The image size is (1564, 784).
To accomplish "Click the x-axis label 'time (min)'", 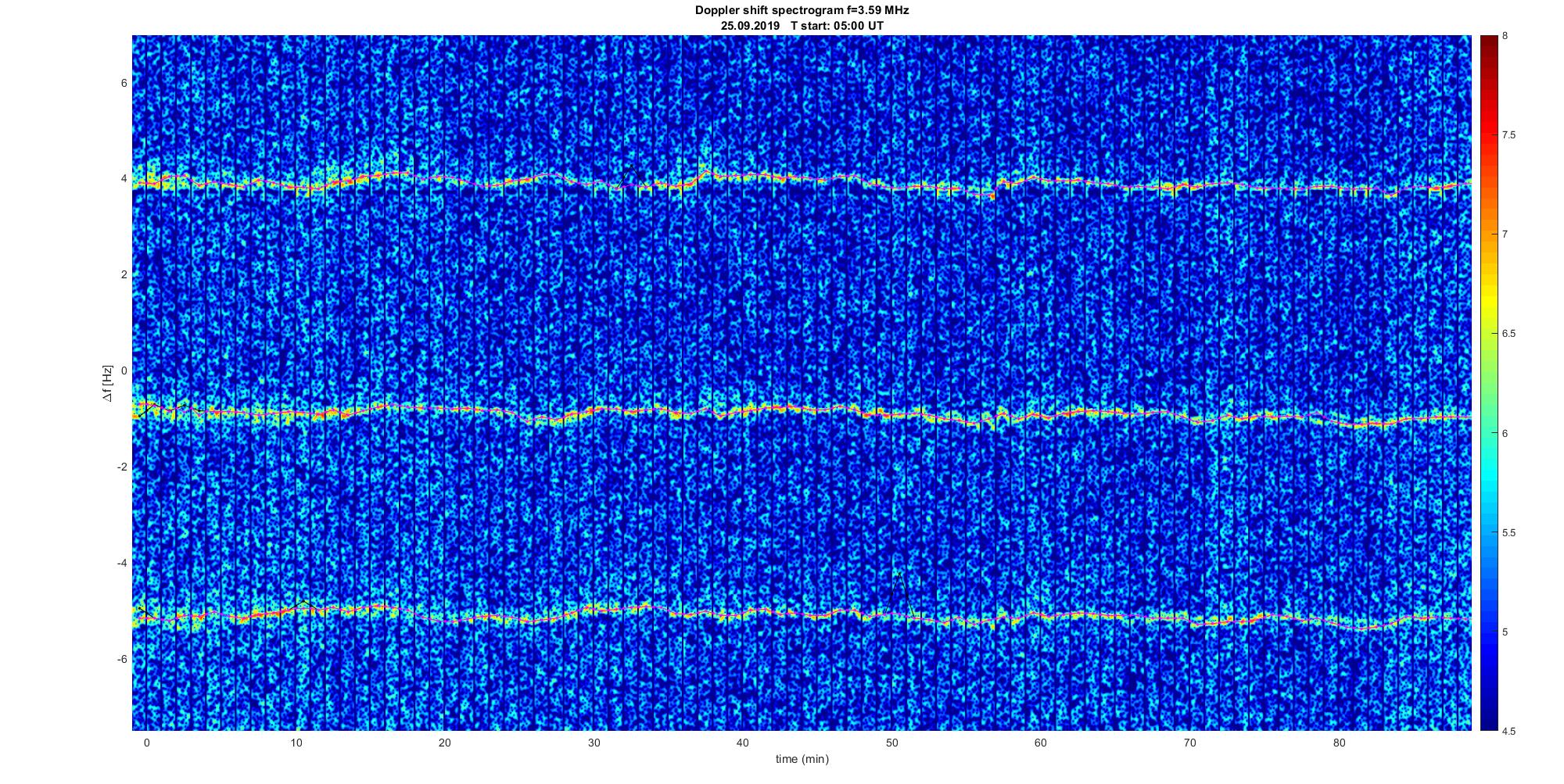I will 802,759.
